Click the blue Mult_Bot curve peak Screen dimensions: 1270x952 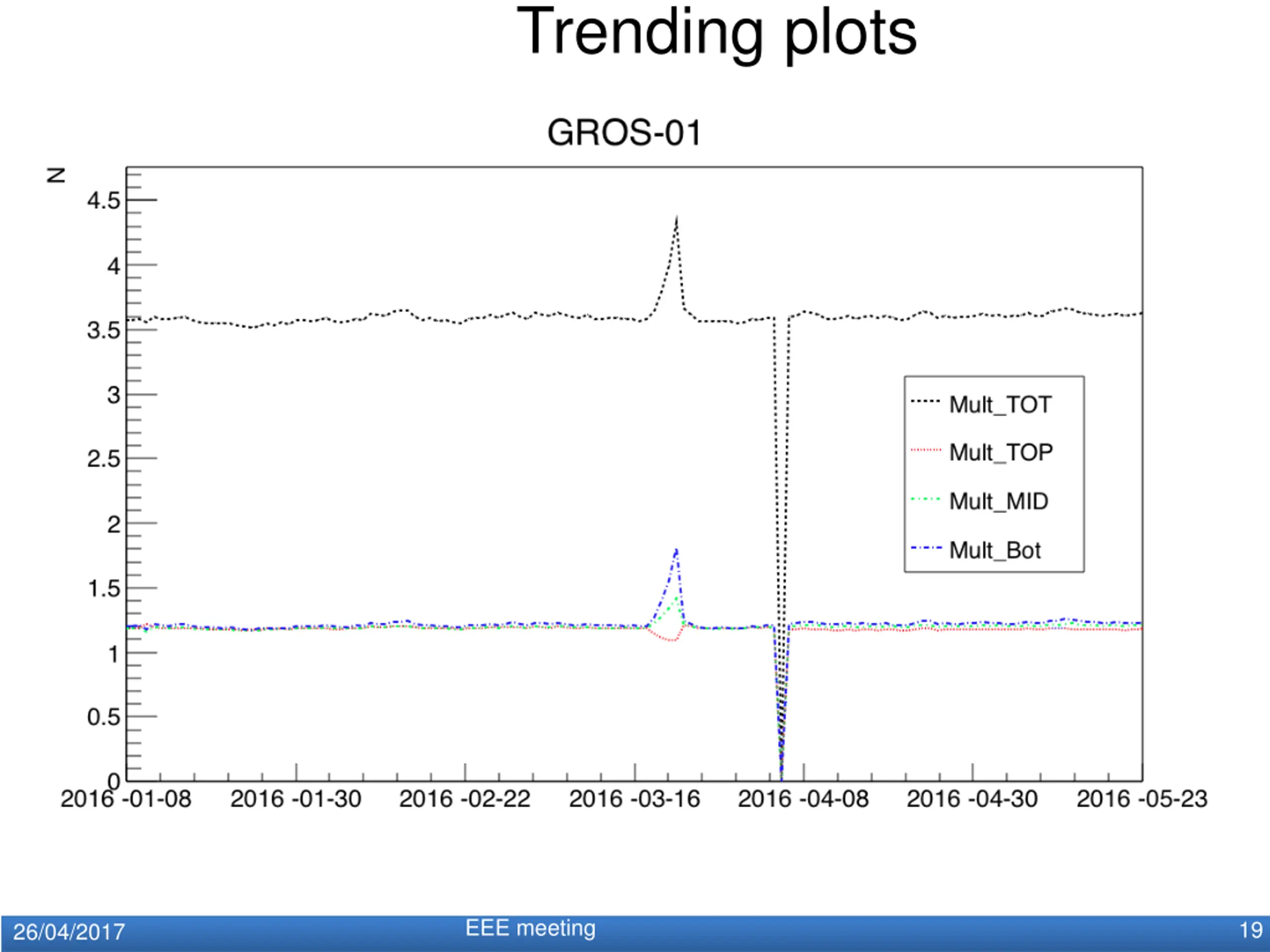677,551
